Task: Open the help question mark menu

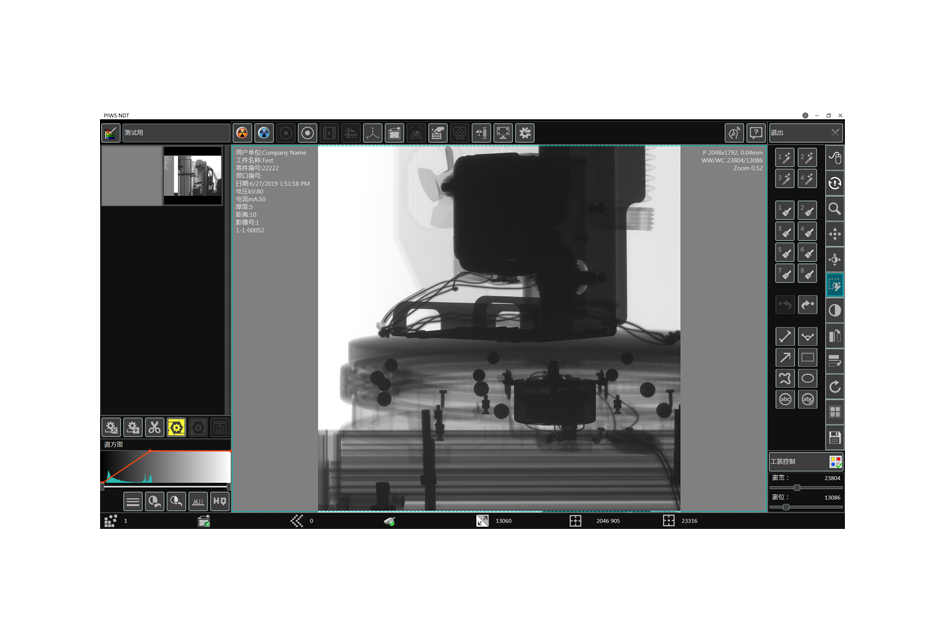Action: click(x=756, y=133)
